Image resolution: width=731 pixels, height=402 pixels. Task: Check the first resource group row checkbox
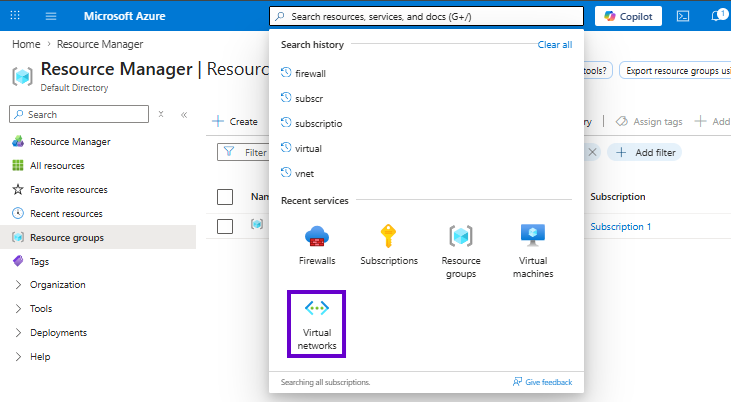[x=225, y=226]
